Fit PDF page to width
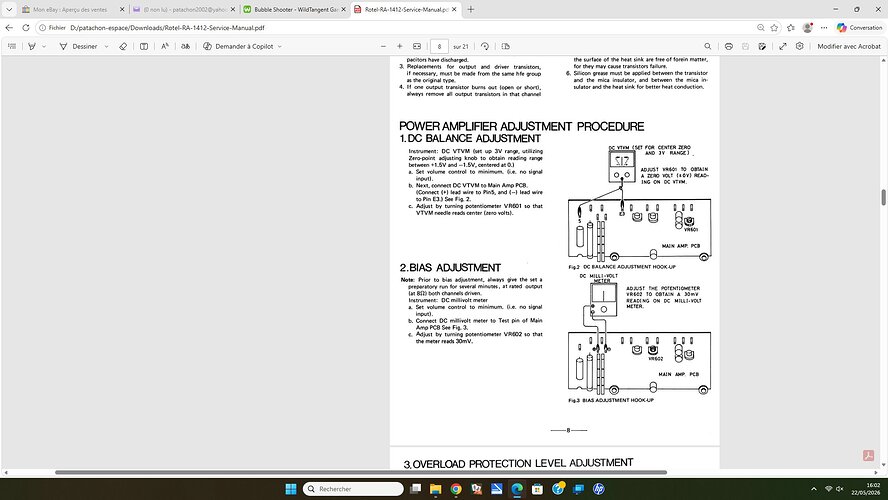 [x=417, y=46]
